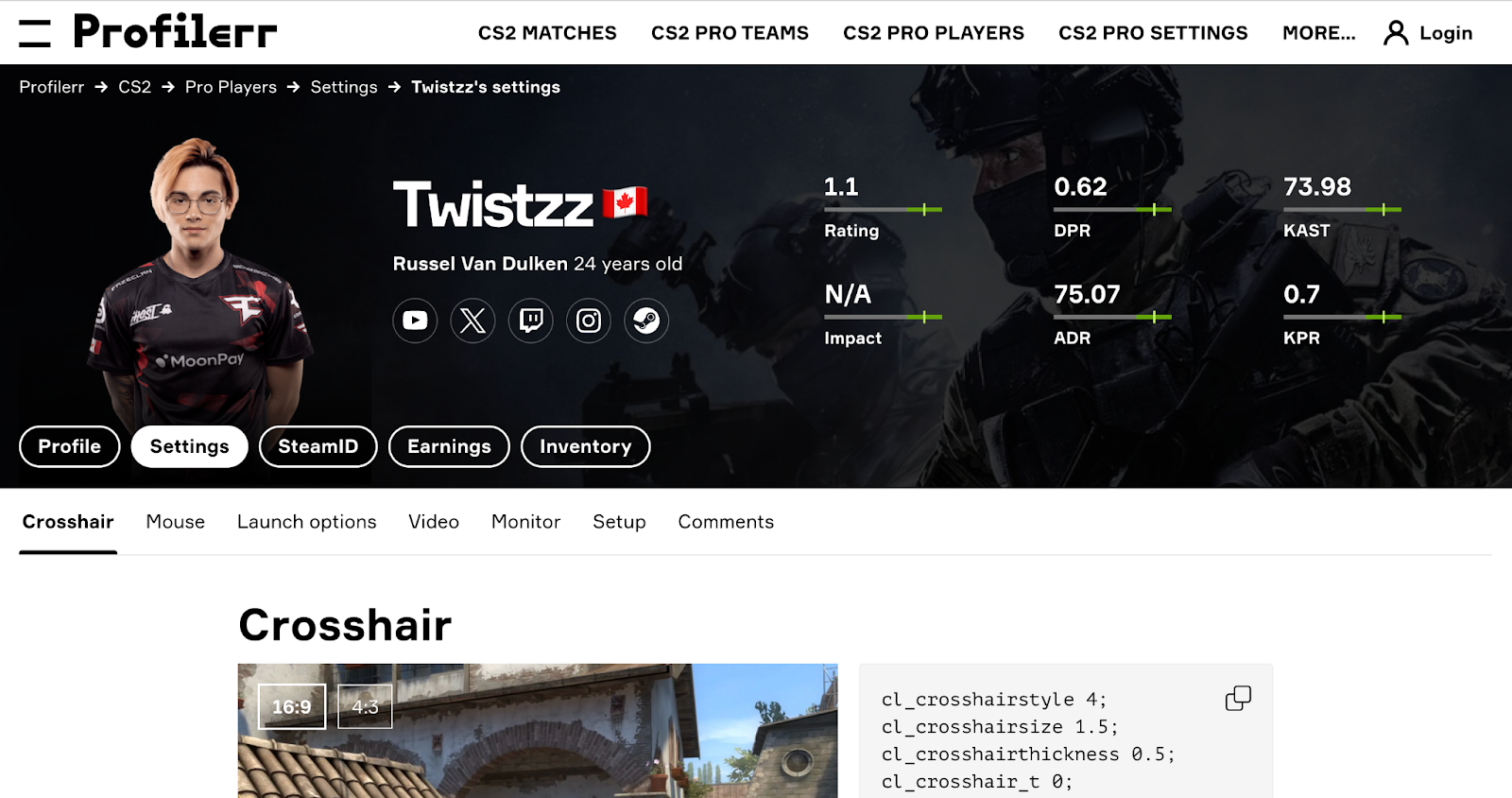Copy crosshair config with copy icon
Screen dimensions: 1512x798
click(x=1238, y=699)
